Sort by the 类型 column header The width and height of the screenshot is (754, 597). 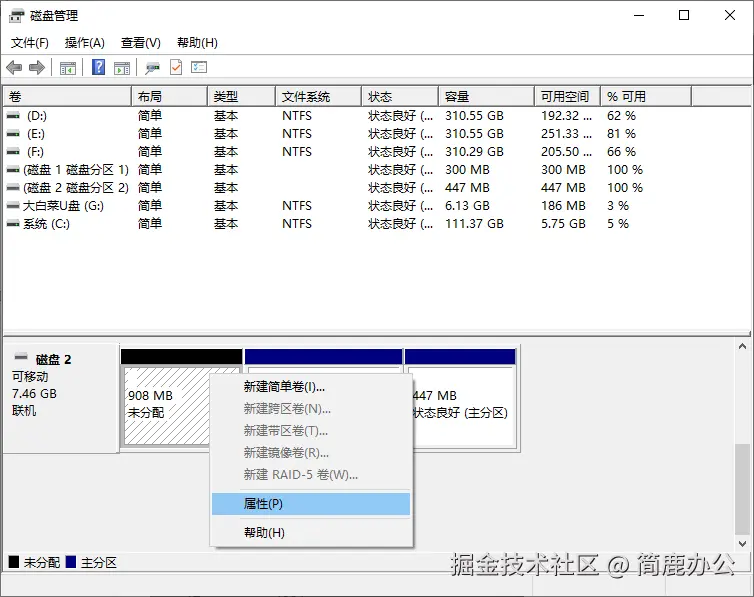click(x=241, y=97)
